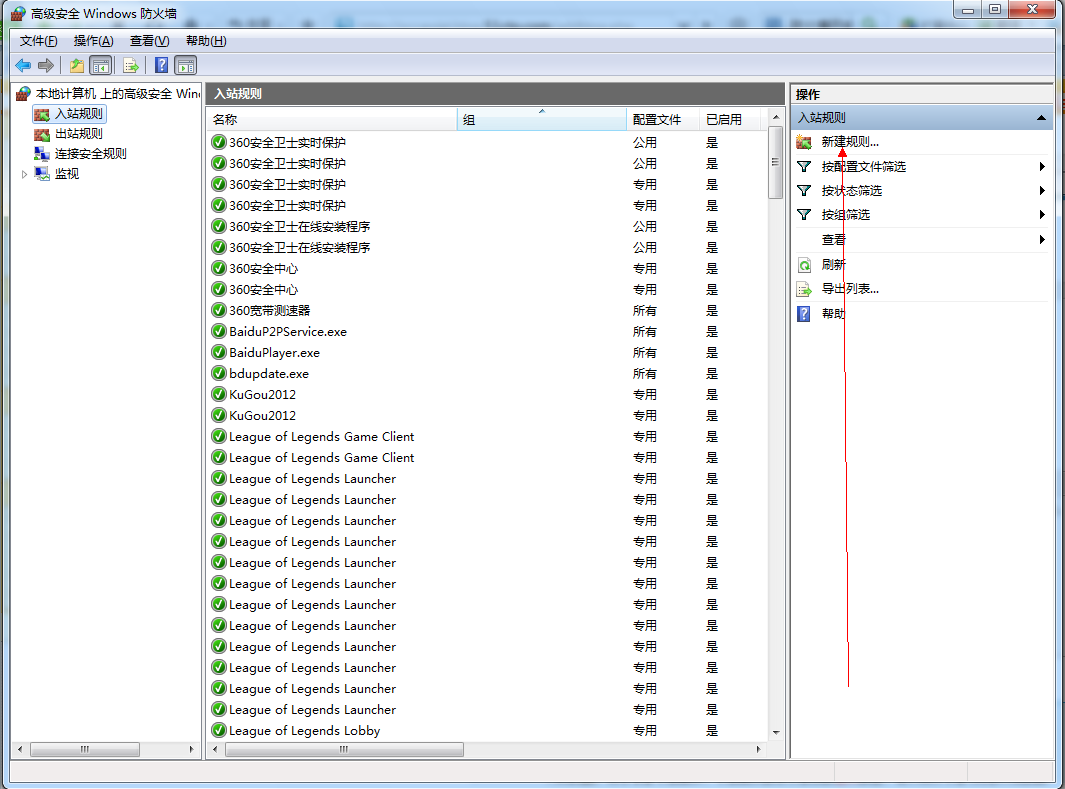Click the 新建规则 brick wall icon
Viewport: 1065px width, 789px height.
click(x=804, y=143)
